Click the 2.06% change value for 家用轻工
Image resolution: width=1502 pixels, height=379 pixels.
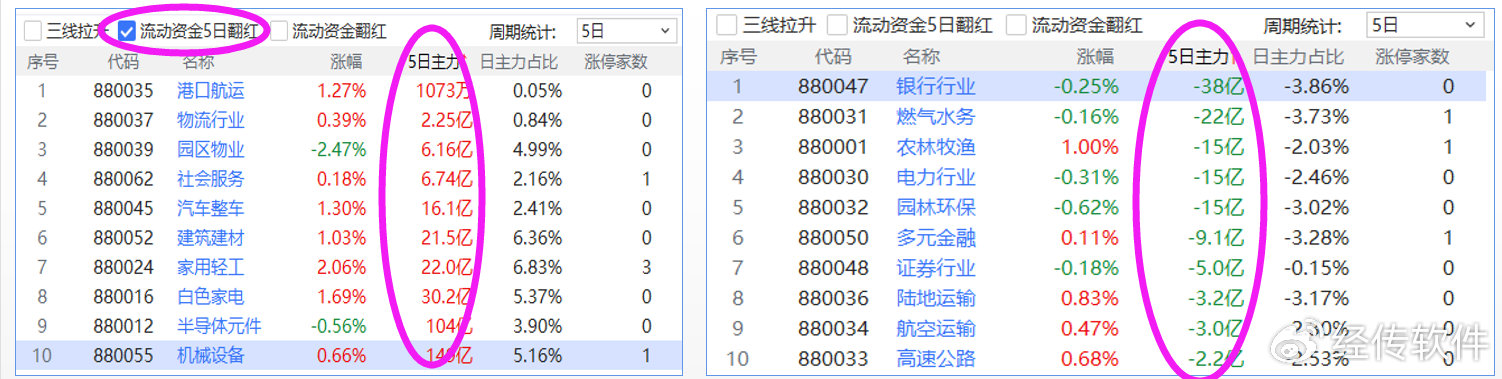tap(341, 268)
